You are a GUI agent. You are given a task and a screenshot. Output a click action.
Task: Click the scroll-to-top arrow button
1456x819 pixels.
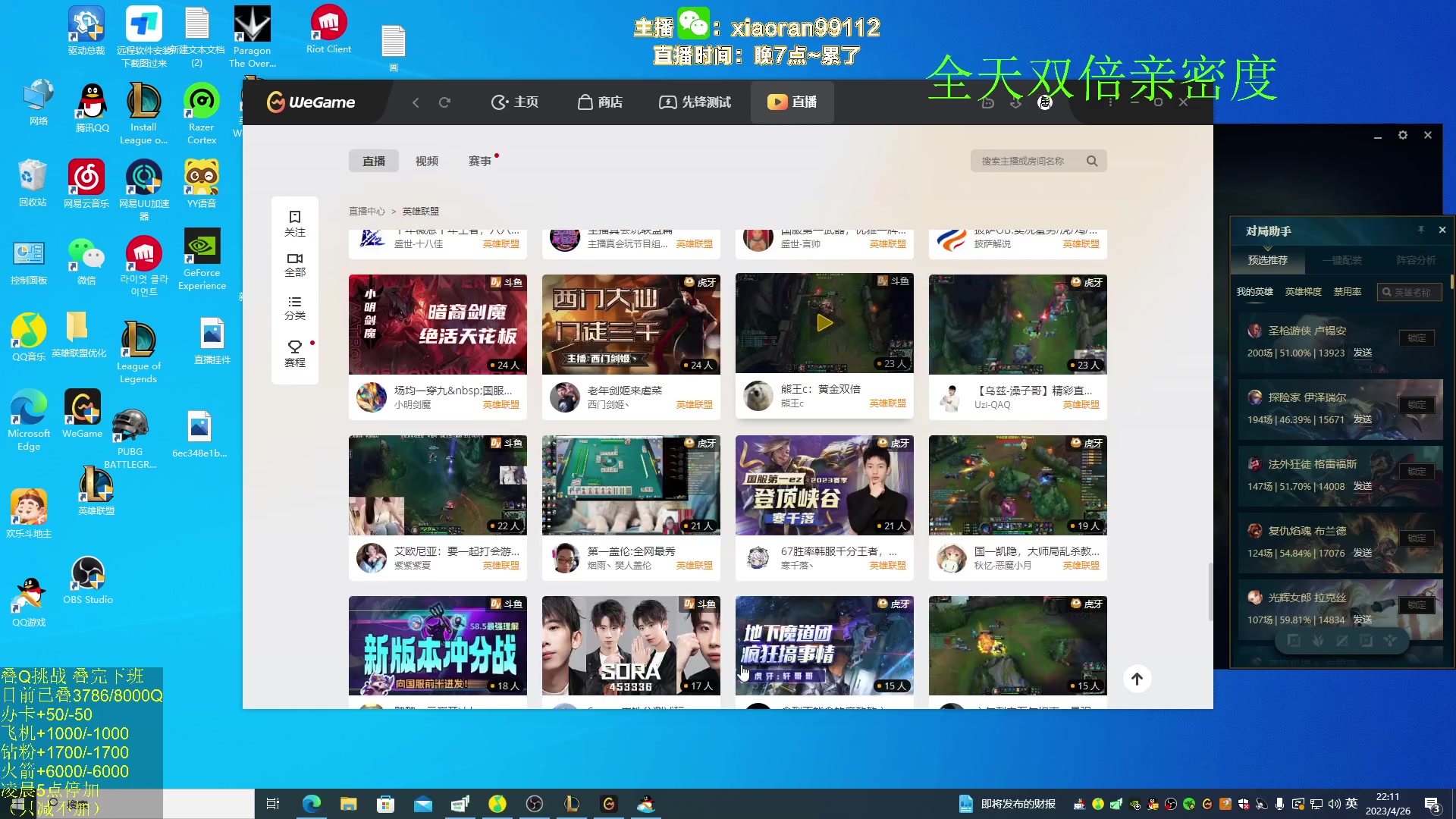(x=1137, y=679)
